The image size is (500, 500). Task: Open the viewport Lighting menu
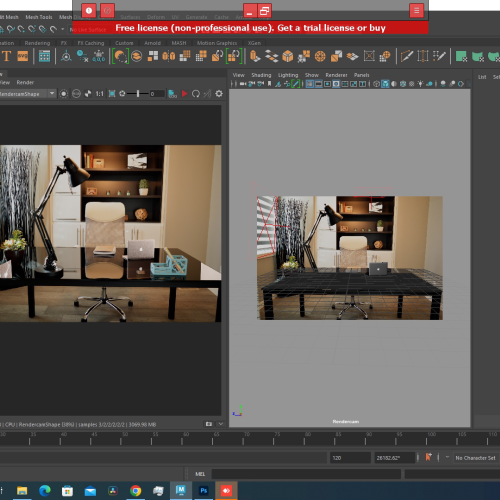pos(288,75)
